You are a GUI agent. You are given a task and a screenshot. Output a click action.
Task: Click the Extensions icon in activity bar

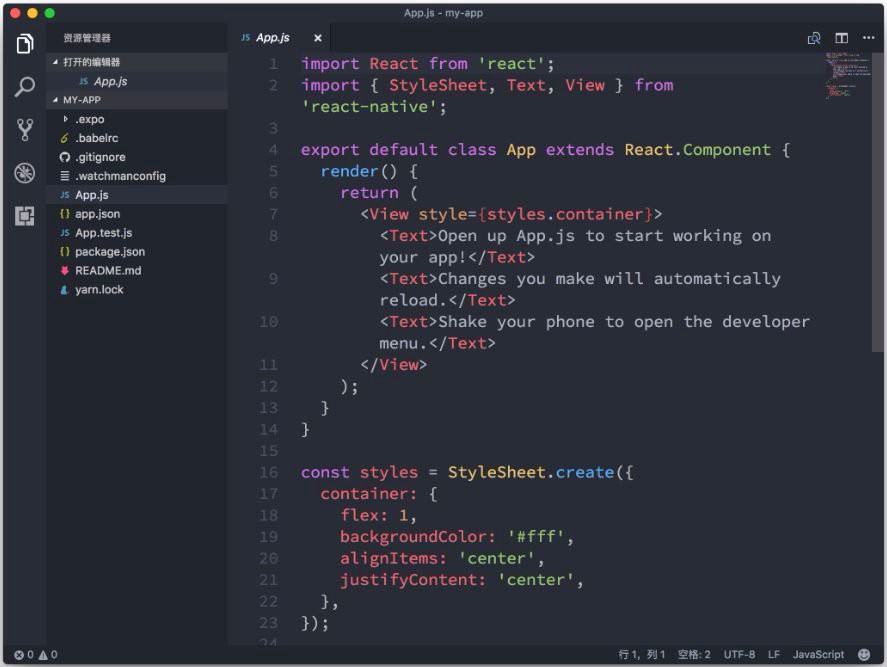(x=23, y=216)
